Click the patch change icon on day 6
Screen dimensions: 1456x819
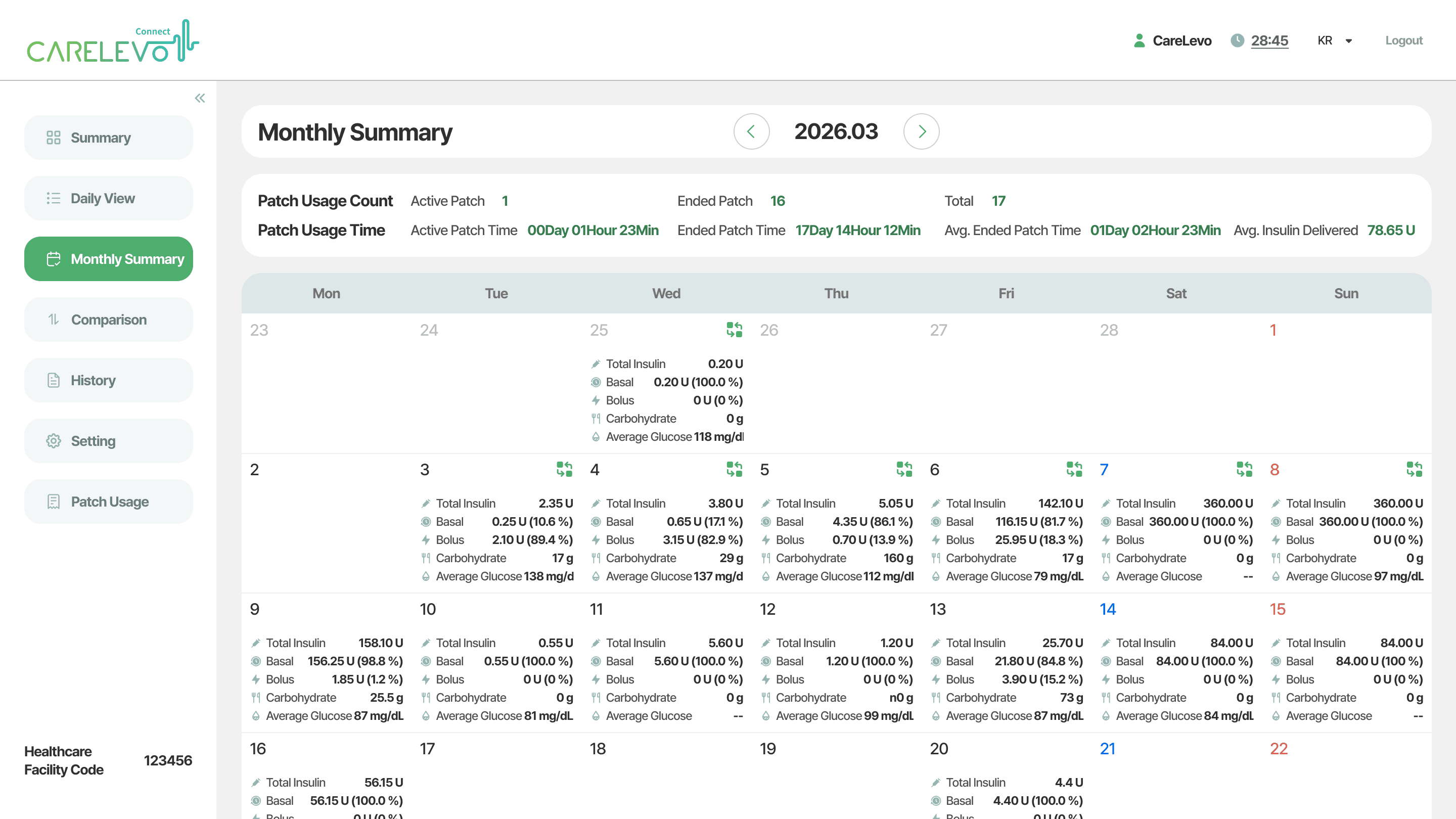(1074, 469)
